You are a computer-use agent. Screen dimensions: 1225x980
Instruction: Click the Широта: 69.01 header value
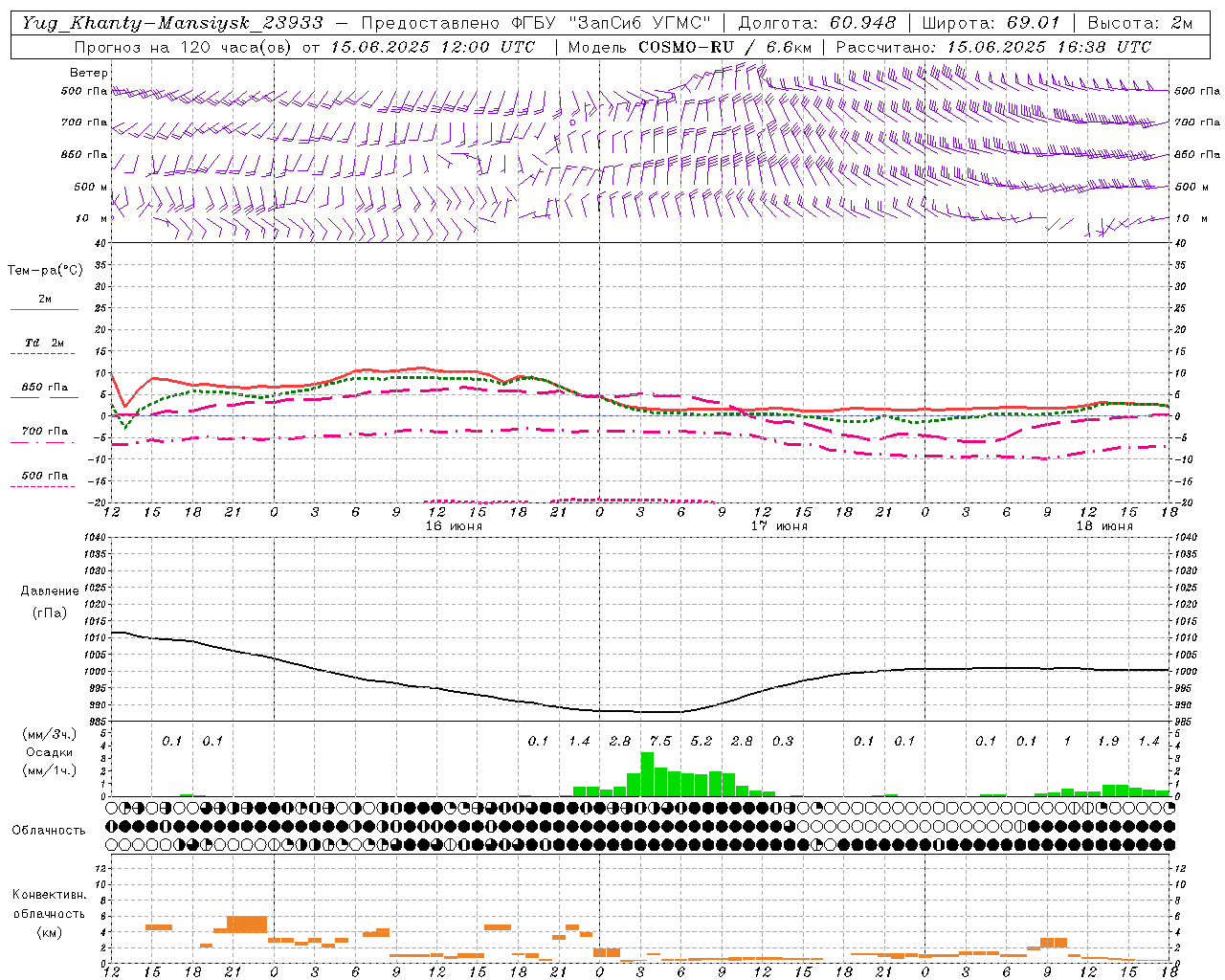point(991,23)
